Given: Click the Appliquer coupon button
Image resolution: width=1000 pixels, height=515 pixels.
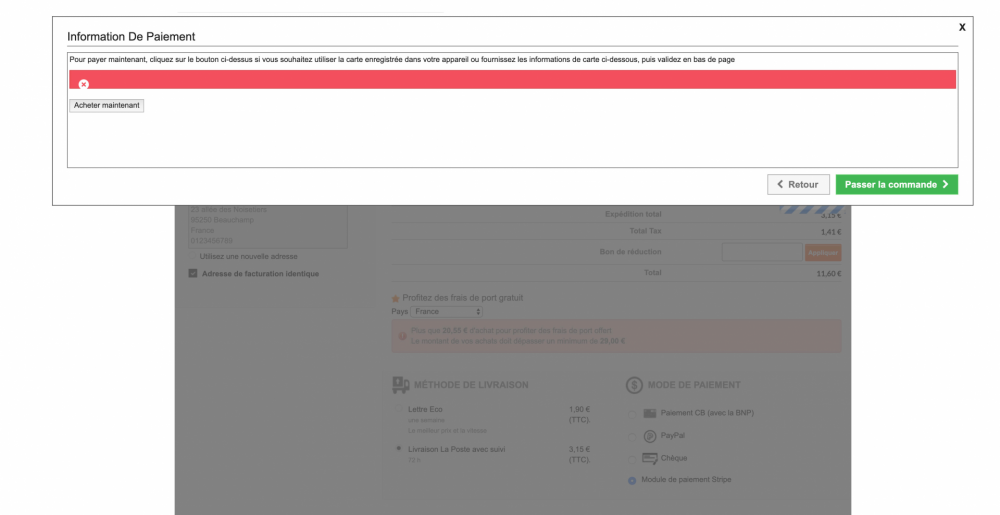Looking at the screenshot, I should tap(823, 252).
